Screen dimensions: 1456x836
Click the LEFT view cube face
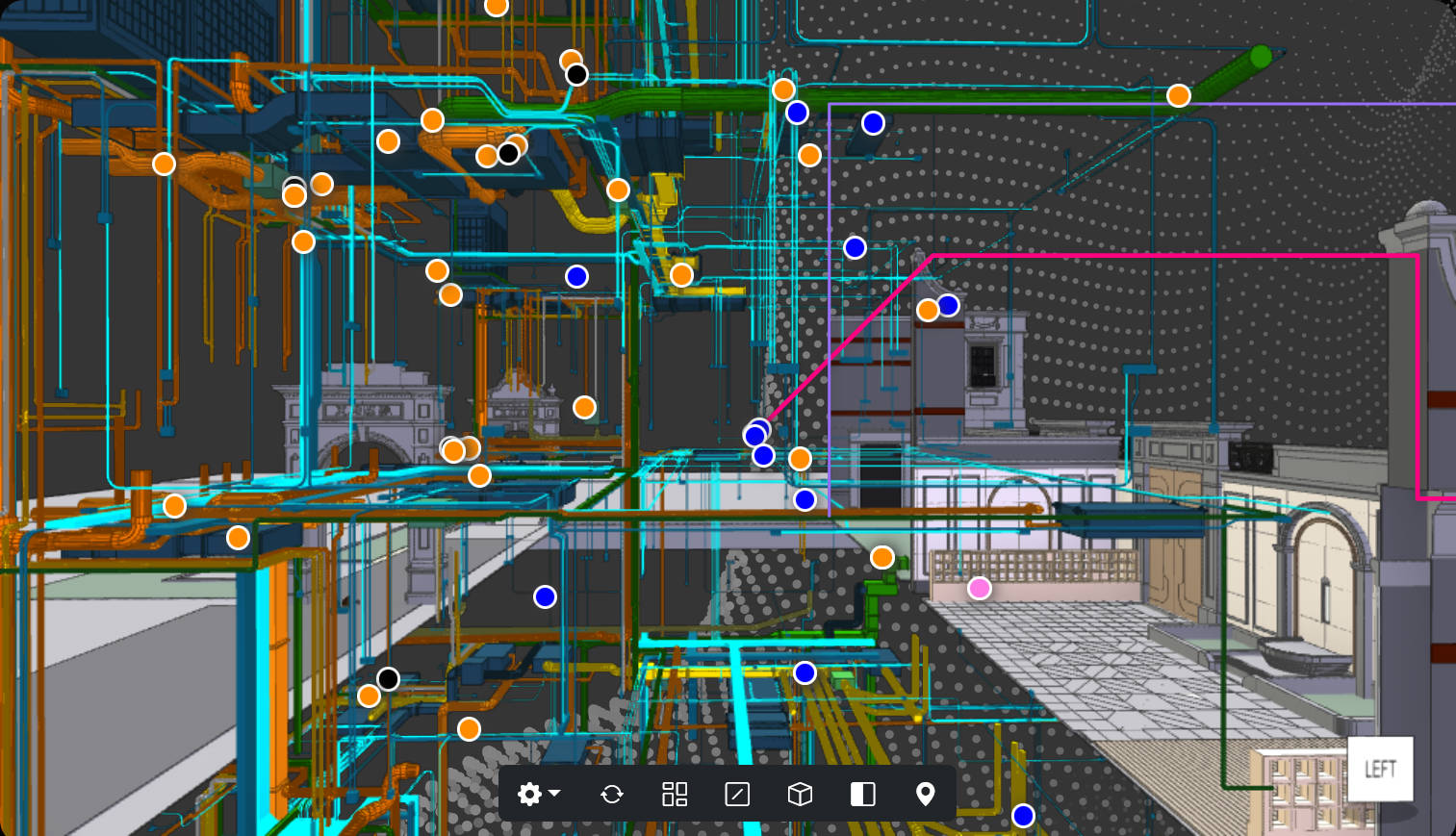pyautogui.click(x=1380, y=769)
